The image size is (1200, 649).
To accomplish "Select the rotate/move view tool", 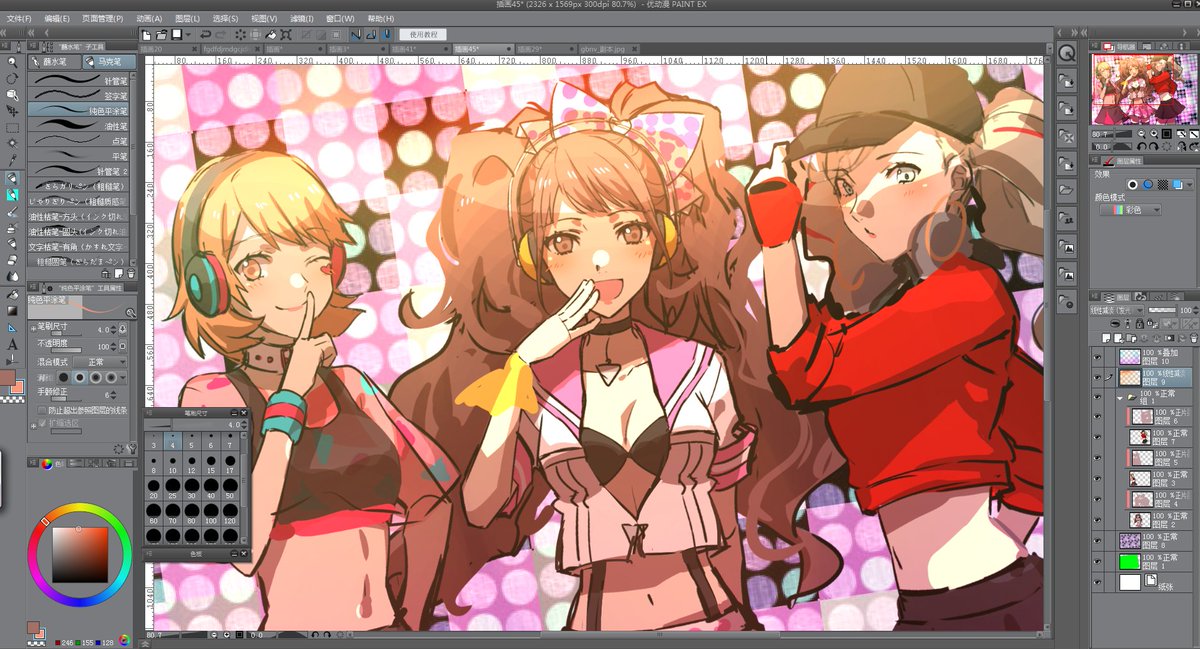I will [12, 78].
